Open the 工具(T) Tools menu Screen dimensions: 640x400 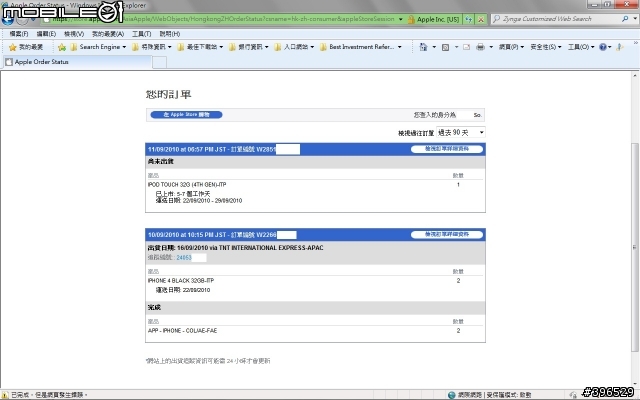[x=141, y=34]
